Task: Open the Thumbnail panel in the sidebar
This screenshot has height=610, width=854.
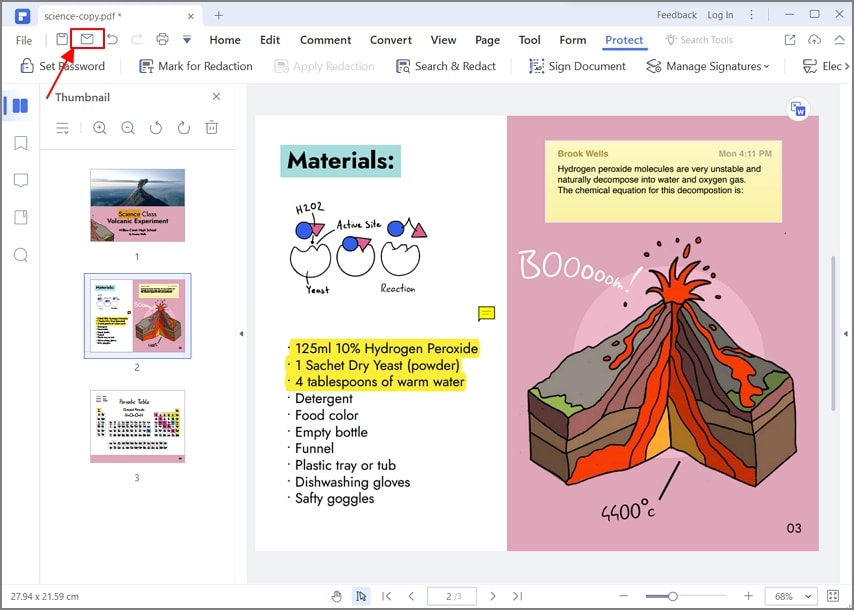Action: (x=17, y=106)
